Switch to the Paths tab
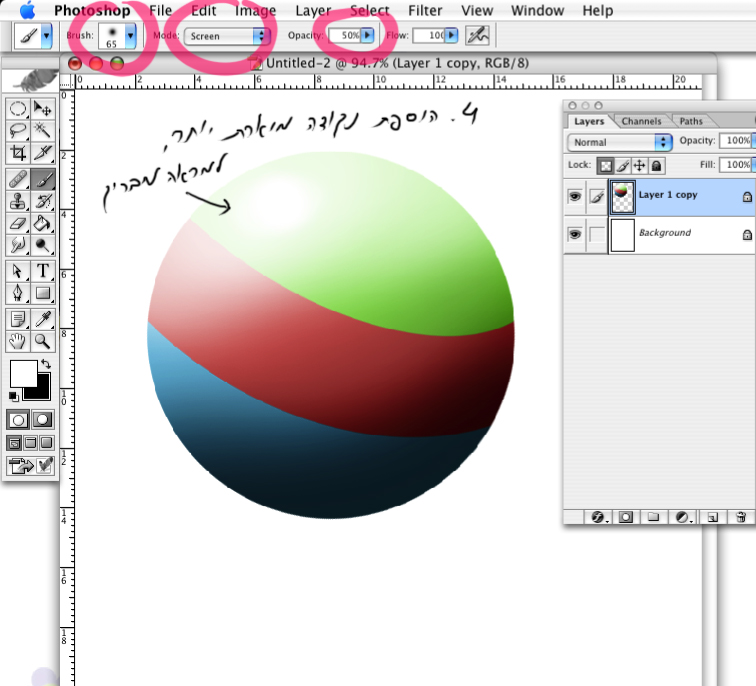This screenshot has height=686, width=756. pyautogui.click(x=691, y=121)
